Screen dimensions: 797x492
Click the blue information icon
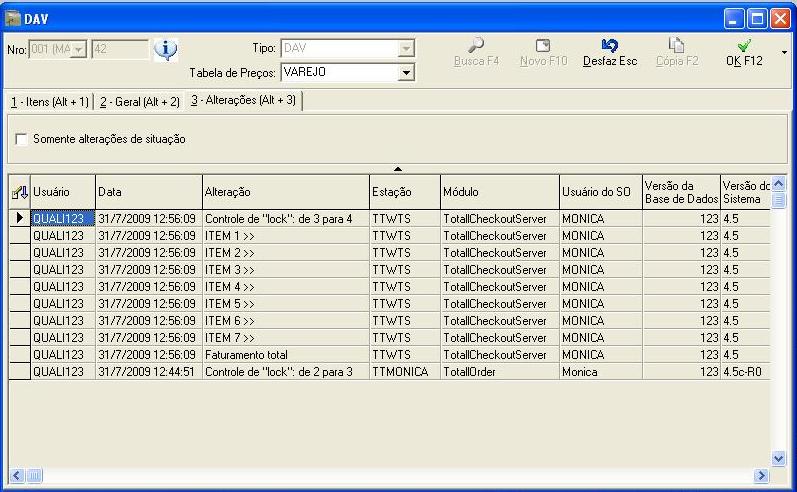coord(165,50)
